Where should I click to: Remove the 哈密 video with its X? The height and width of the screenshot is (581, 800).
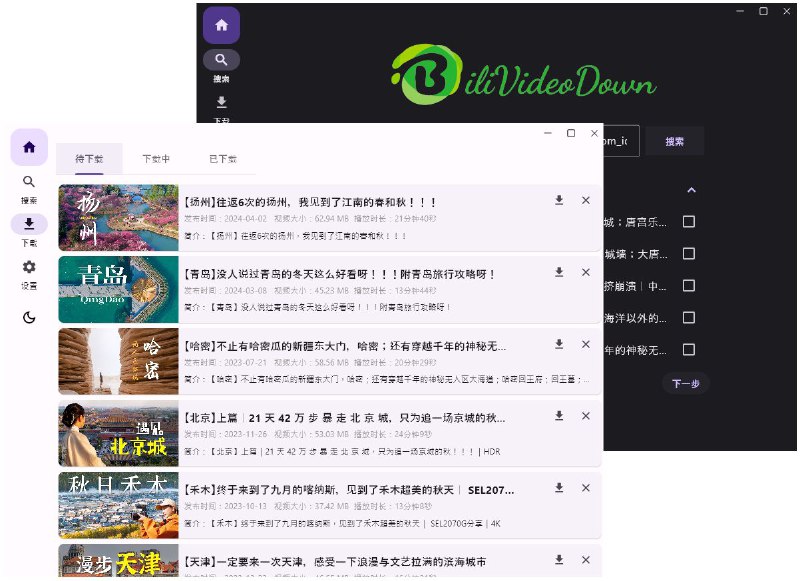(x=585, y=344)
